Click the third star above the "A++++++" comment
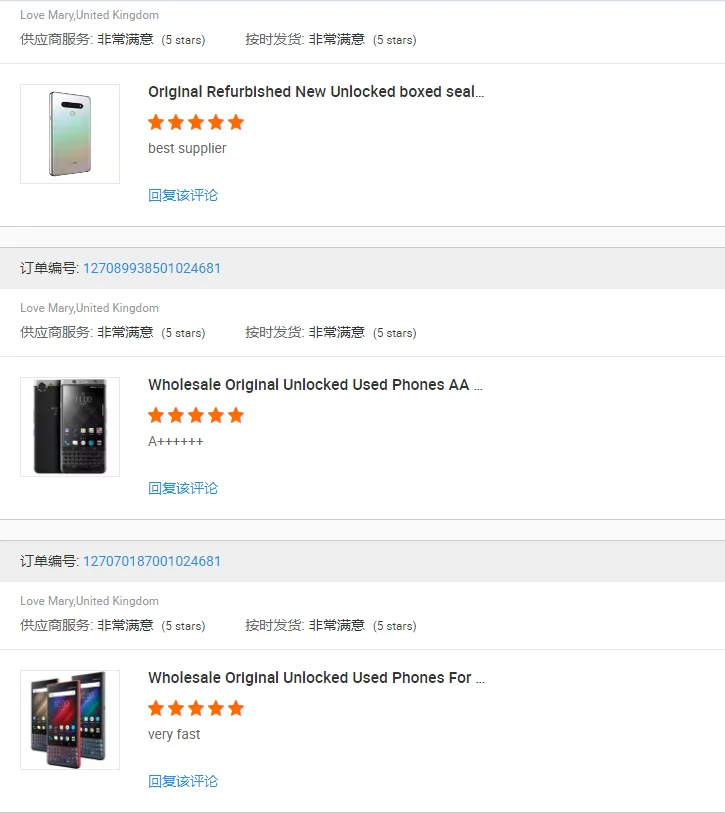Screen dimensions: 725x813 [x=196, y=416]
